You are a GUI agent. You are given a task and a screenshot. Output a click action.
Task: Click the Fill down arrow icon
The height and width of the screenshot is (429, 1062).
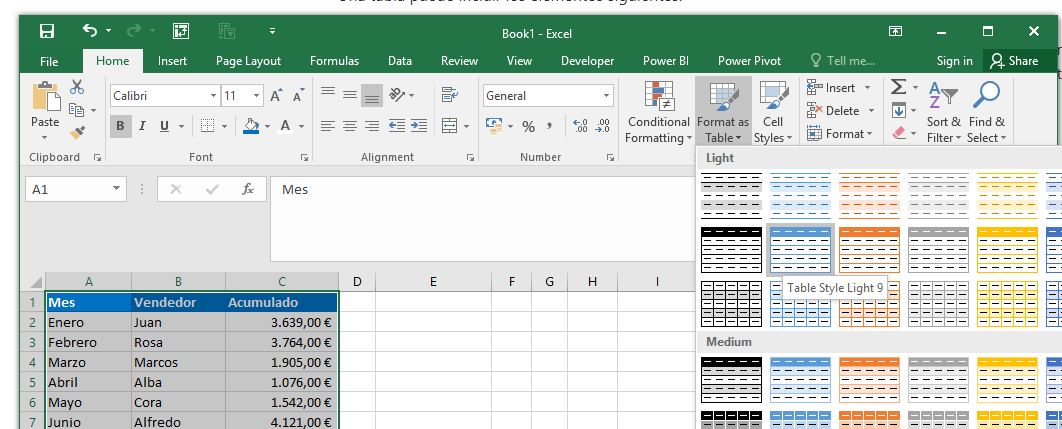click(899, 110)
